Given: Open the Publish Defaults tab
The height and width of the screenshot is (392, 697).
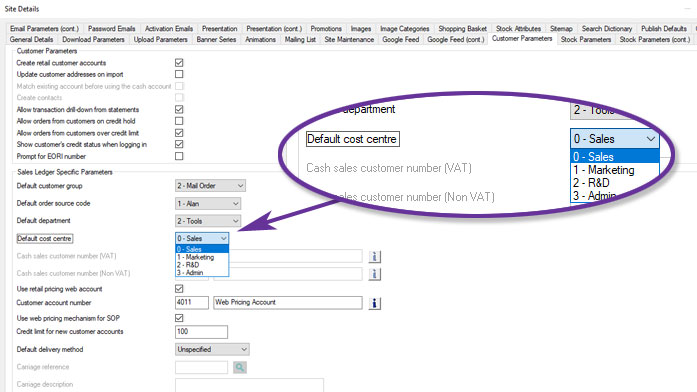Looking at the screenshot, I should (x=664, y=28).
